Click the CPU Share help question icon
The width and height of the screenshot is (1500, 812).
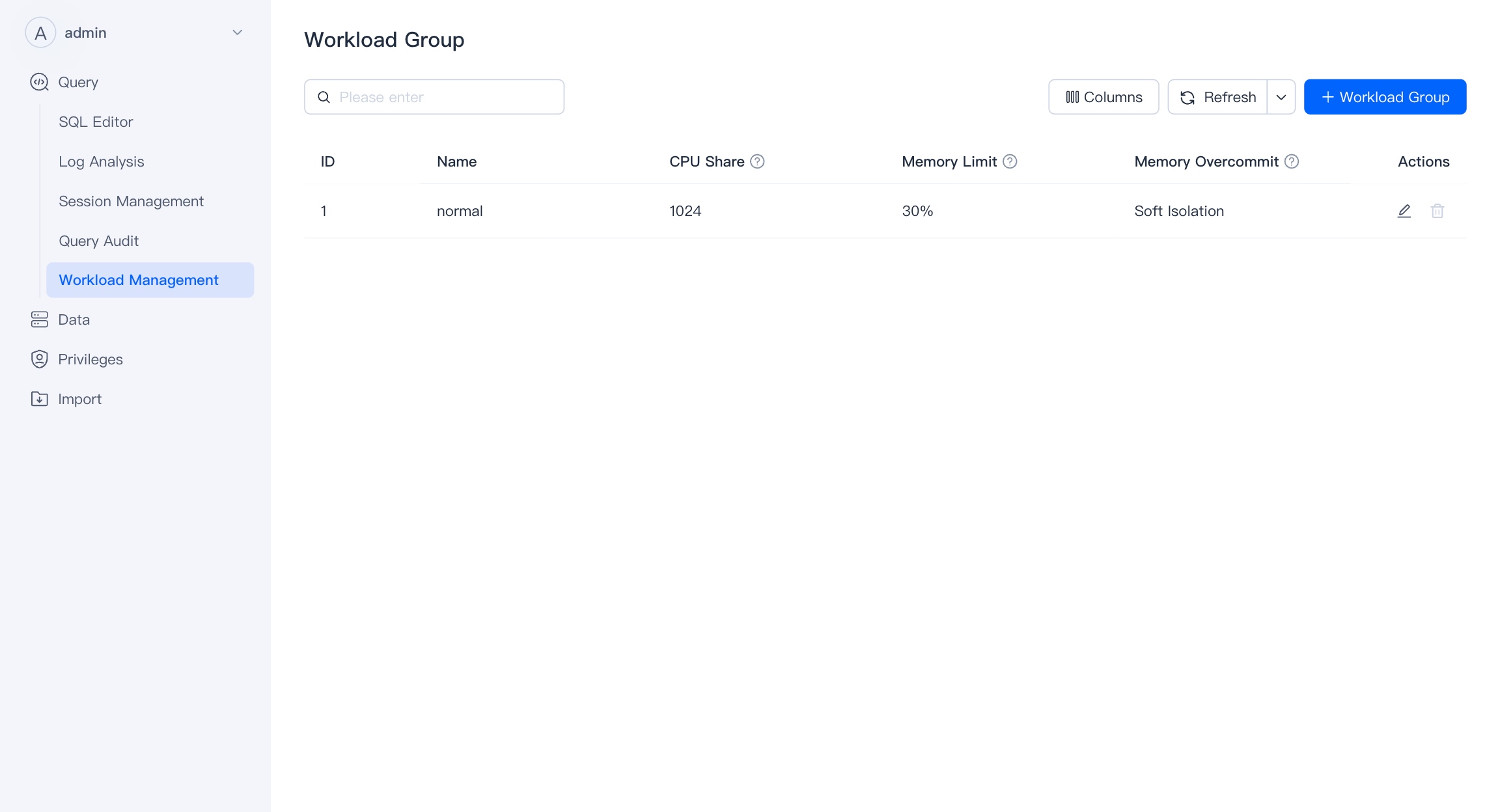[757, 161]
